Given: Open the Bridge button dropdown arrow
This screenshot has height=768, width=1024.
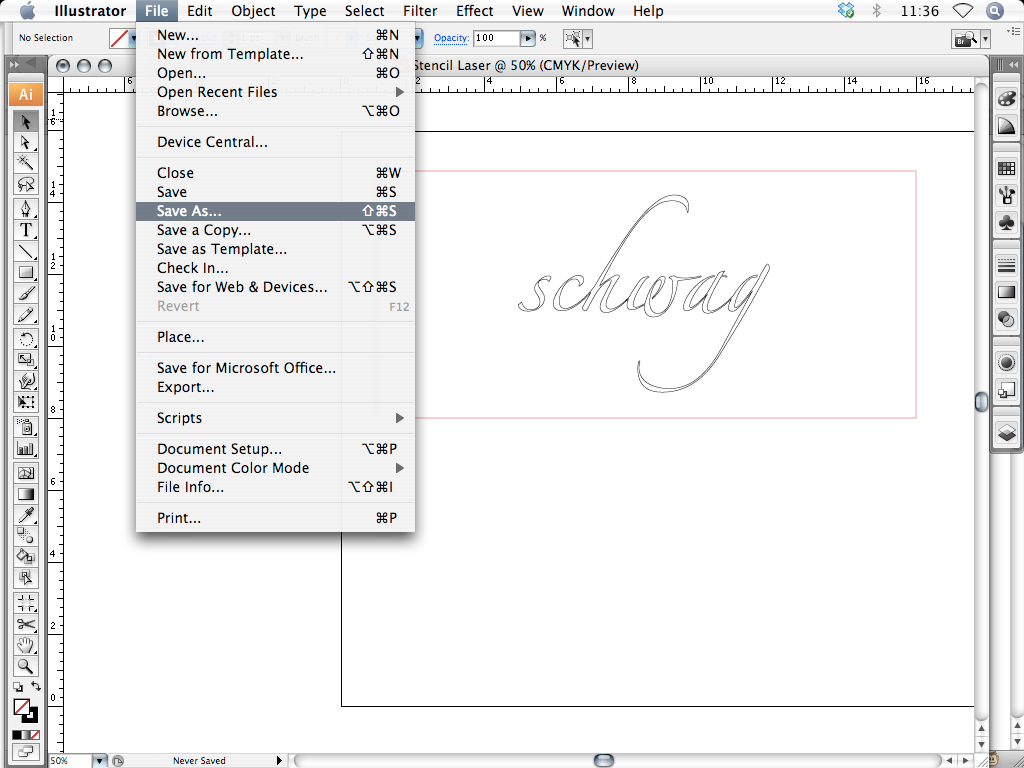Looking at the screenshot, I should click(x=985, y=40).
